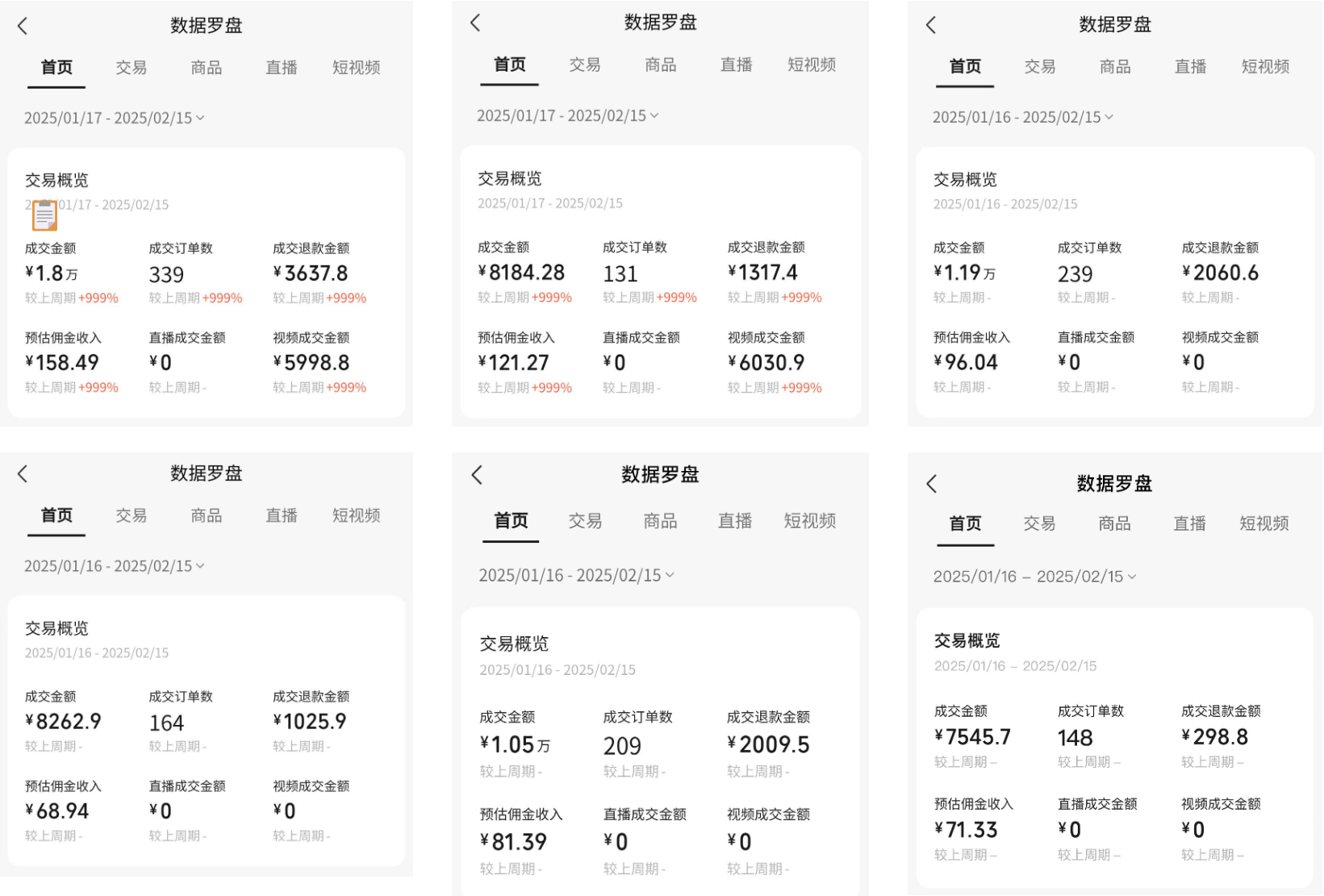Click the clipboard icon in 交易概览 card

44,215
